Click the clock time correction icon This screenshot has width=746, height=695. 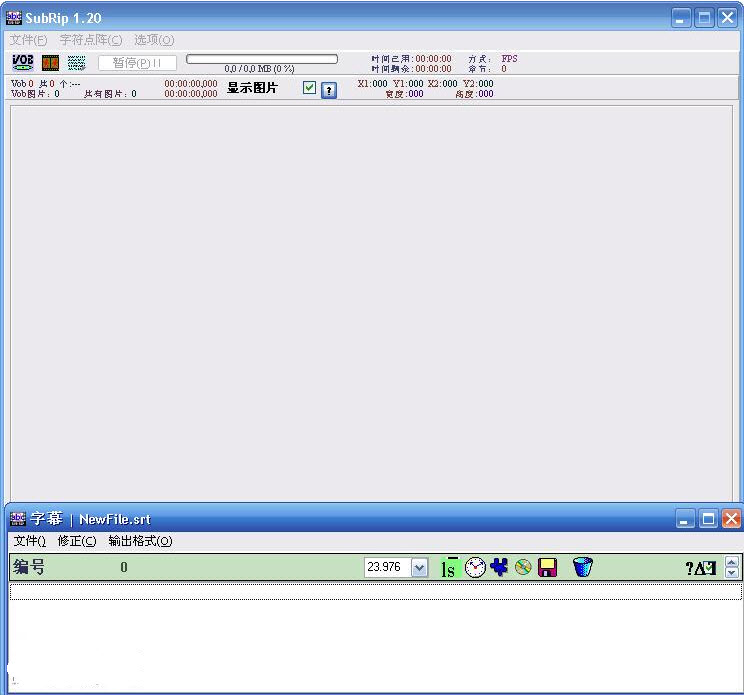click(475, 568)
